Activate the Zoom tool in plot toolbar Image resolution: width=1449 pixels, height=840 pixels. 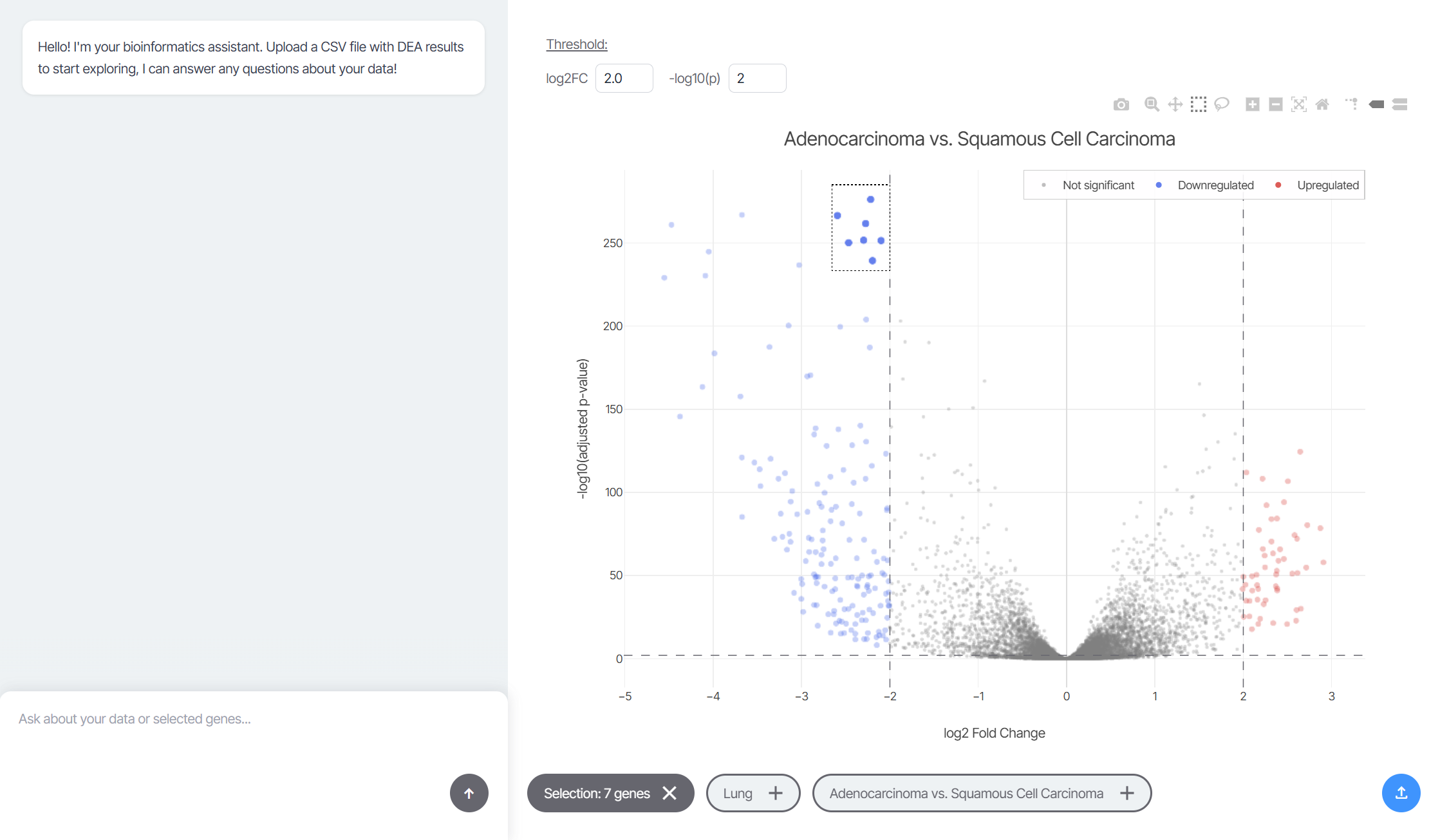(1152, 104)
